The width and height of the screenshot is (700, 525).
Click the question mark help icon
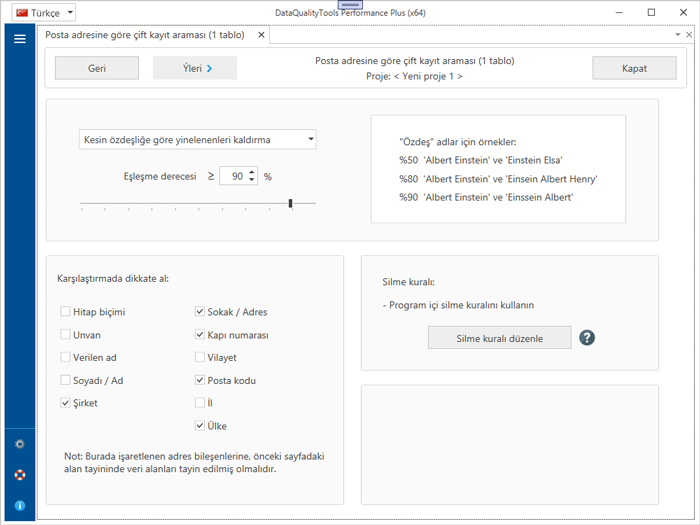point(587,338)
